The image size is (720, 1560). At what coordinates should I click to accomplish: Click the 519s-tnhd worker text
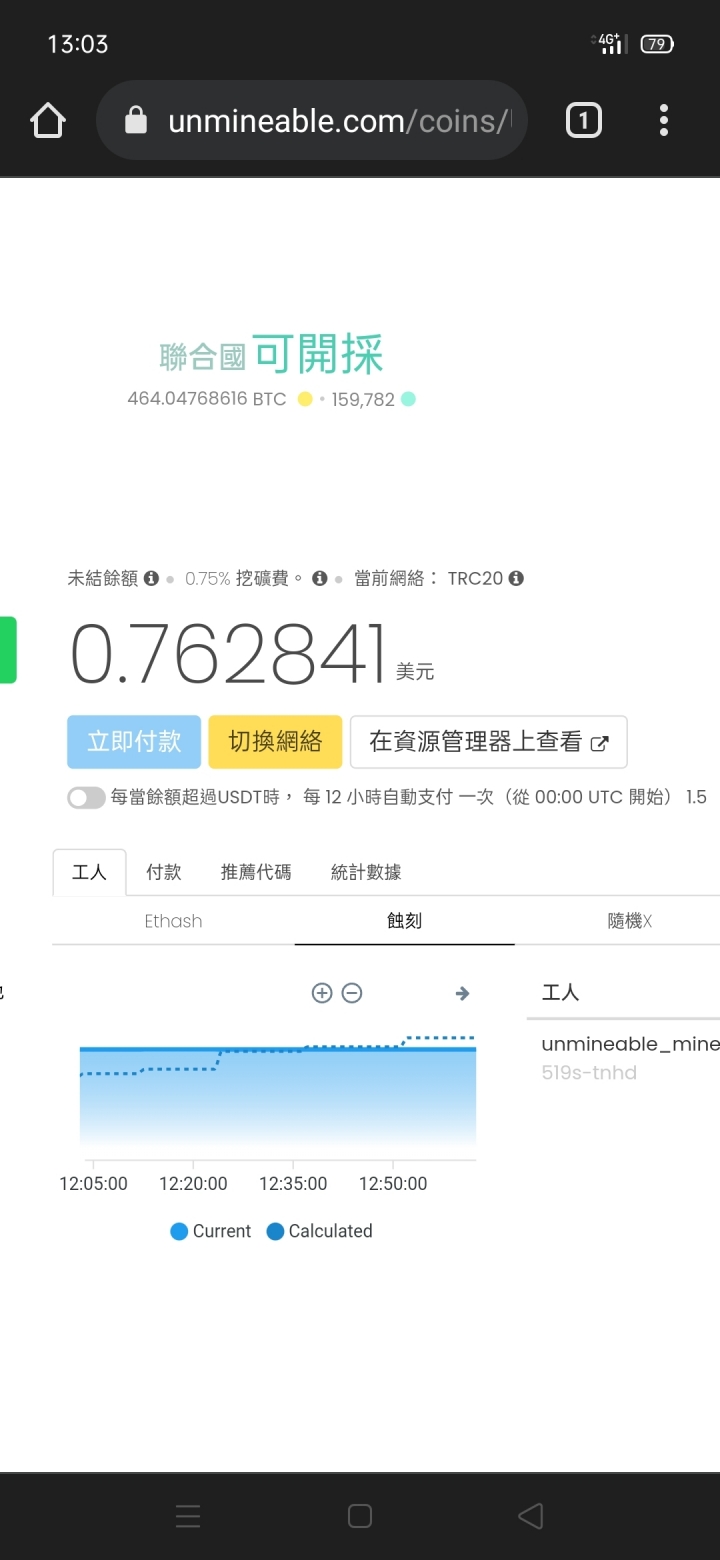589,1073
